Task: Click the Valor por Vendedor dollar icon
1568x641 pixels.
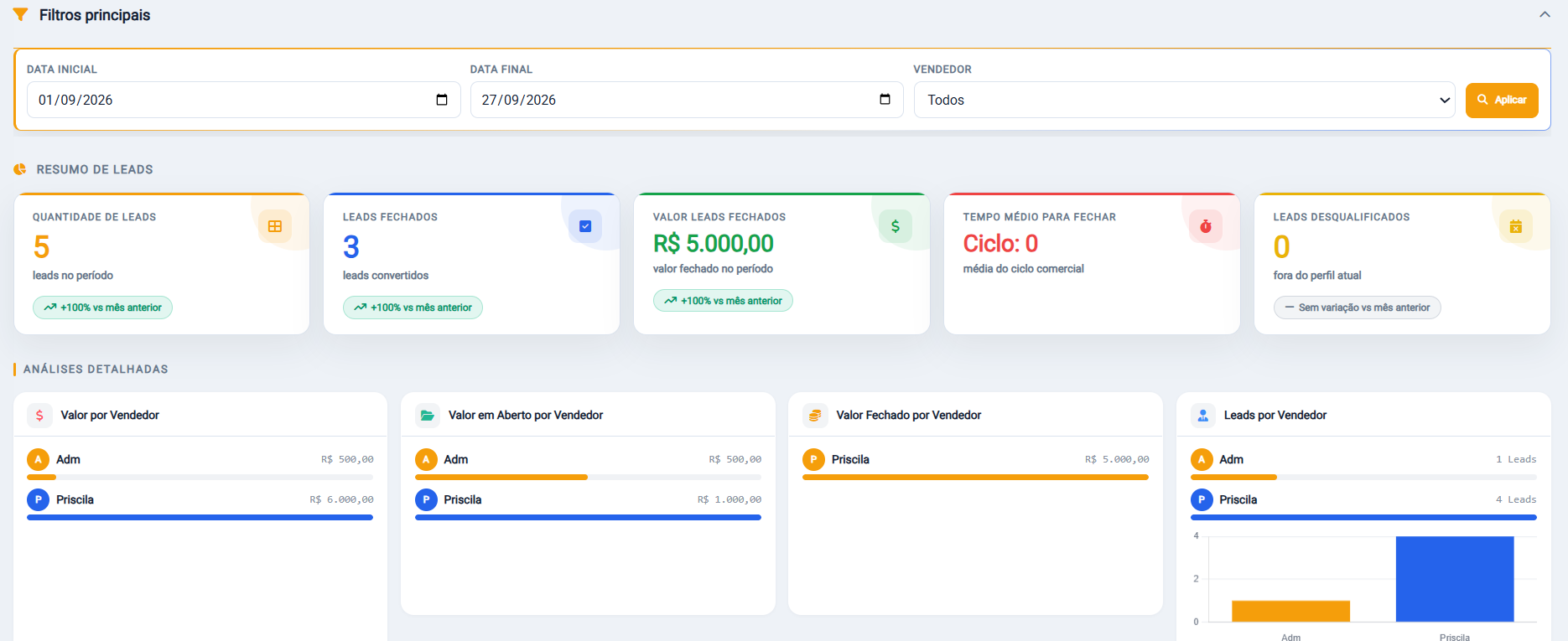Action: coord(39,415)
